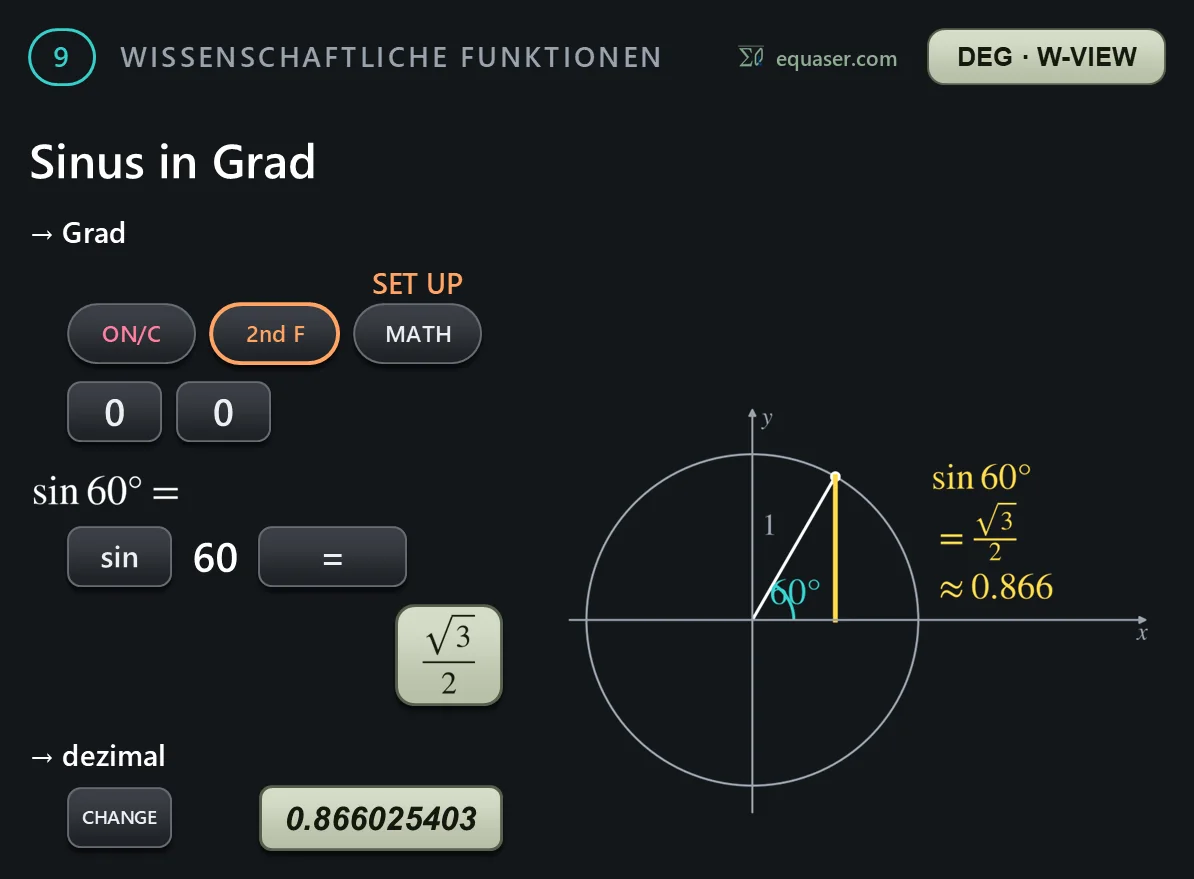Click the '→ Grad' step label
This screenshot has height=879, width=1194.
click(x=78, y=233)
